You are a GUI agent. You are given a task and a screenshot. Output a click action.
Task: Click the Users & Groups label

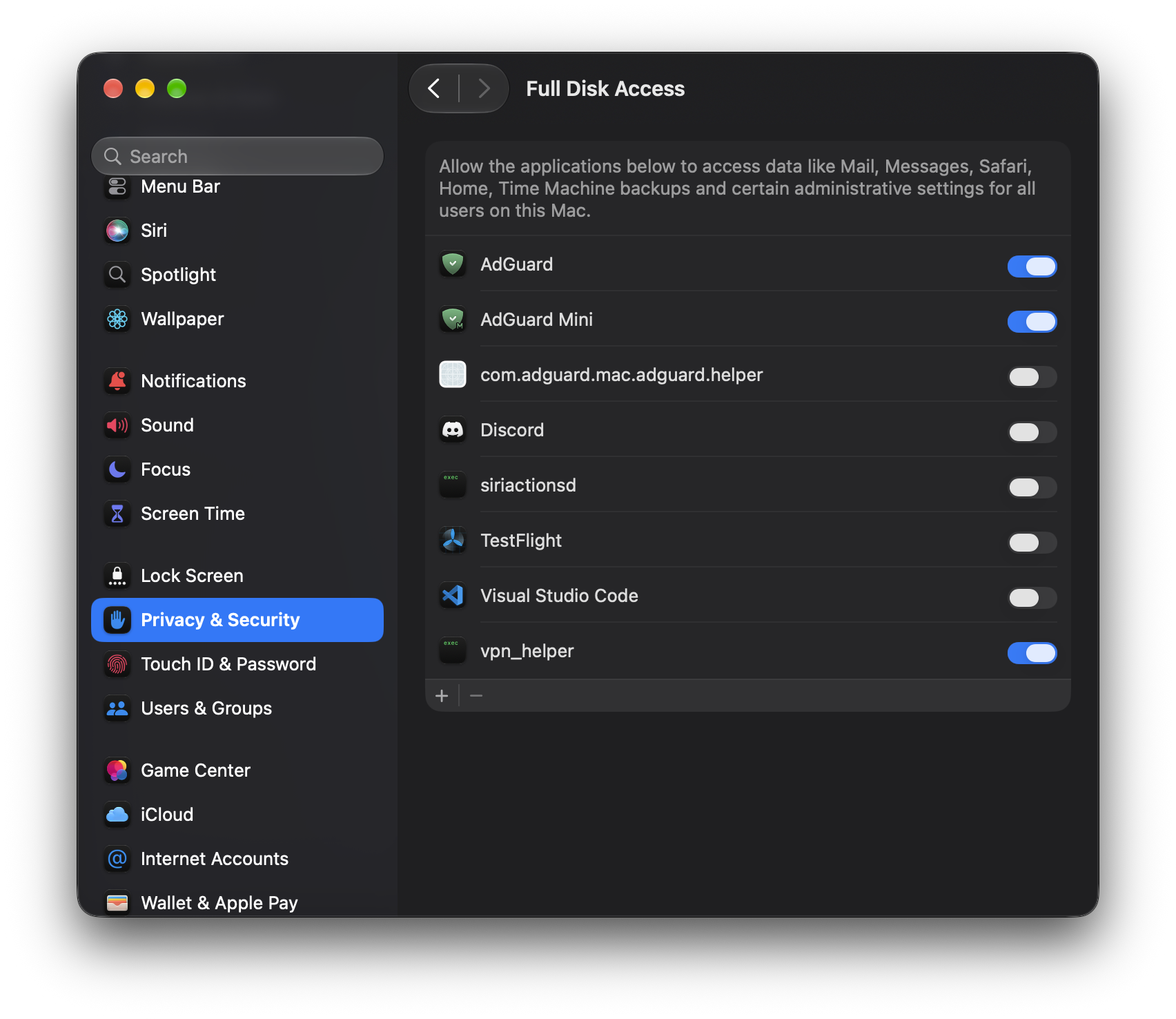(x=206, y=708)
